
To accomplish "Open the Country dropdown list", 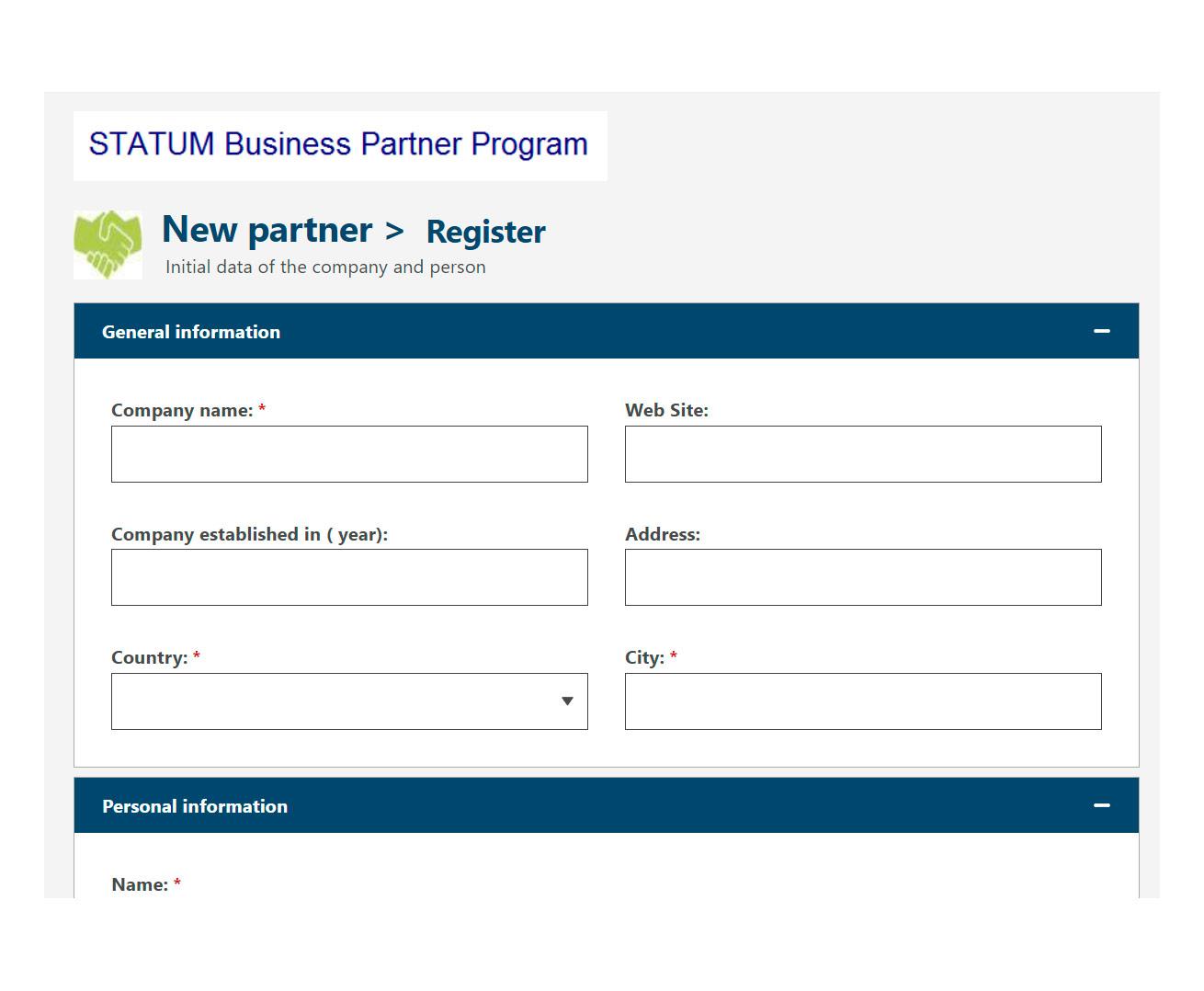I will coord(349,701).
